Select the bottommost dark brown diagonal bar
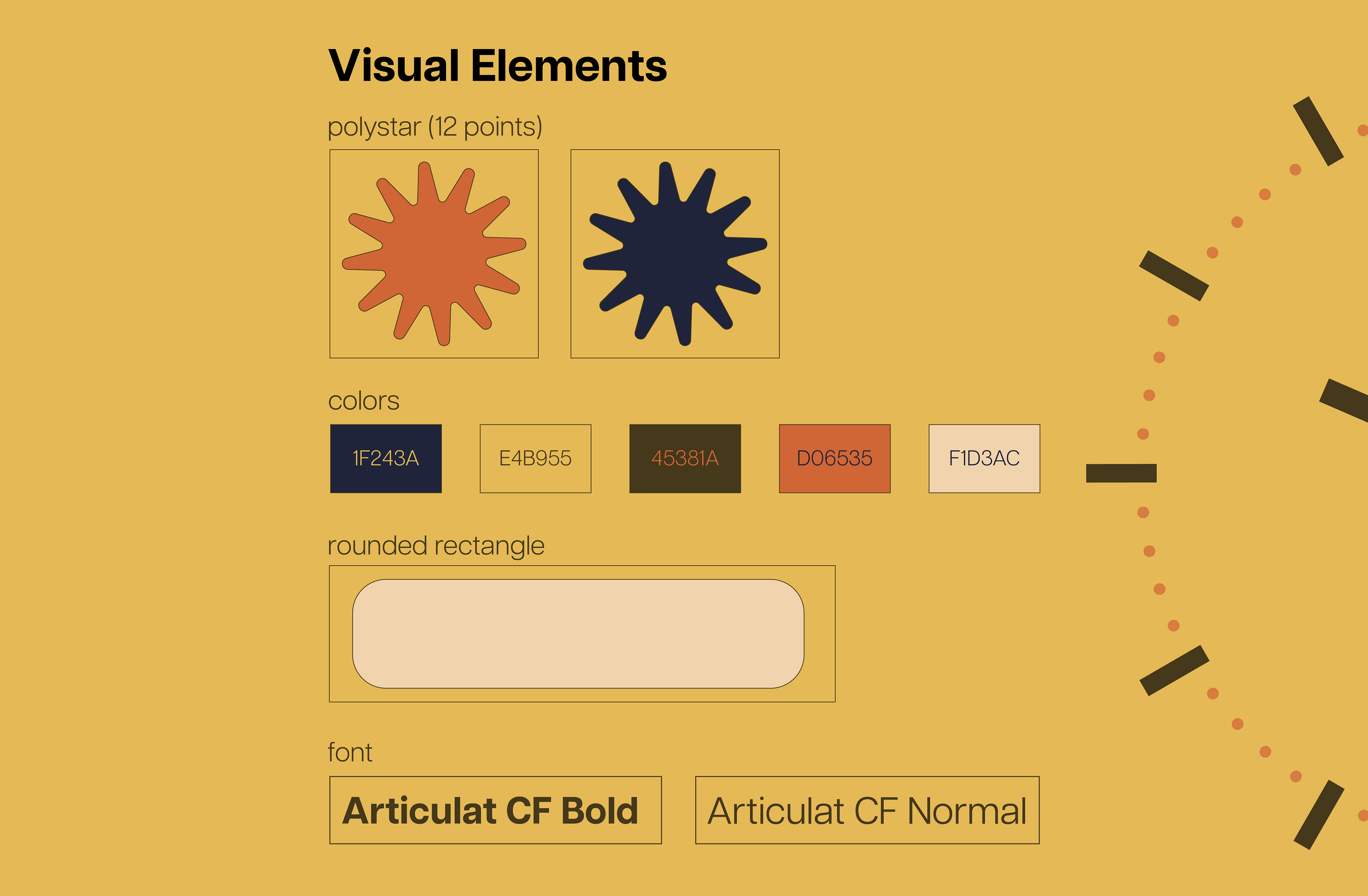The height and width of the screenshot is (896, 1368). coord(1318,814)
